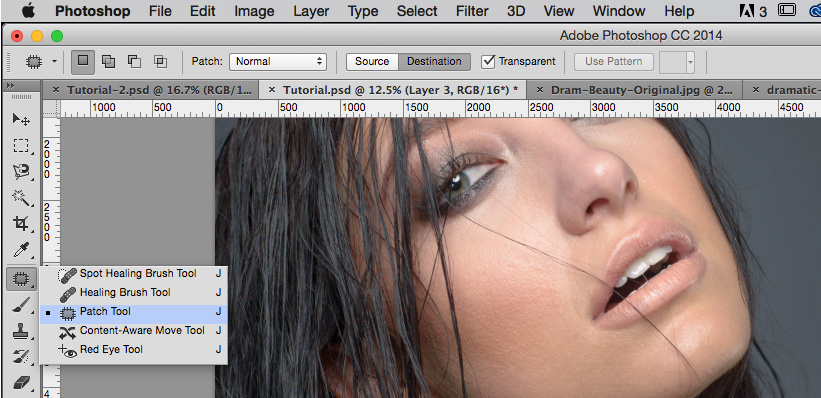The height and width of the screenshot is (398, 821).
Task: Choose Healing Brush Tool from flyout
Action: [134, 292]
